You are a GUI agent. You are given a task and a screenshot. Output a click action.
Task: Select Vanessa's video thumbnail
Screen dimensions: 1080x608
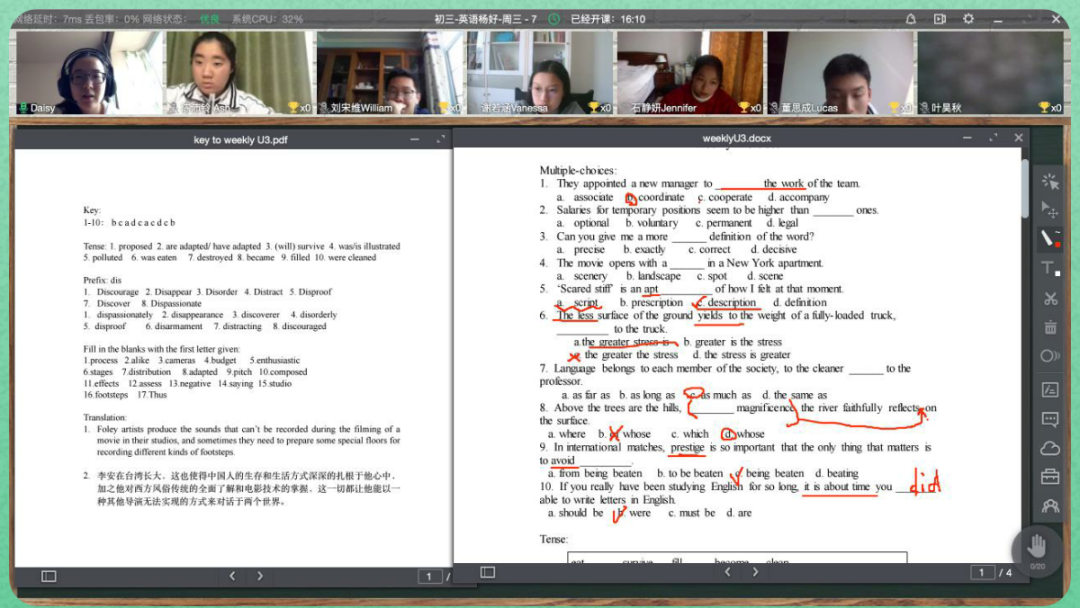point(539,72)
